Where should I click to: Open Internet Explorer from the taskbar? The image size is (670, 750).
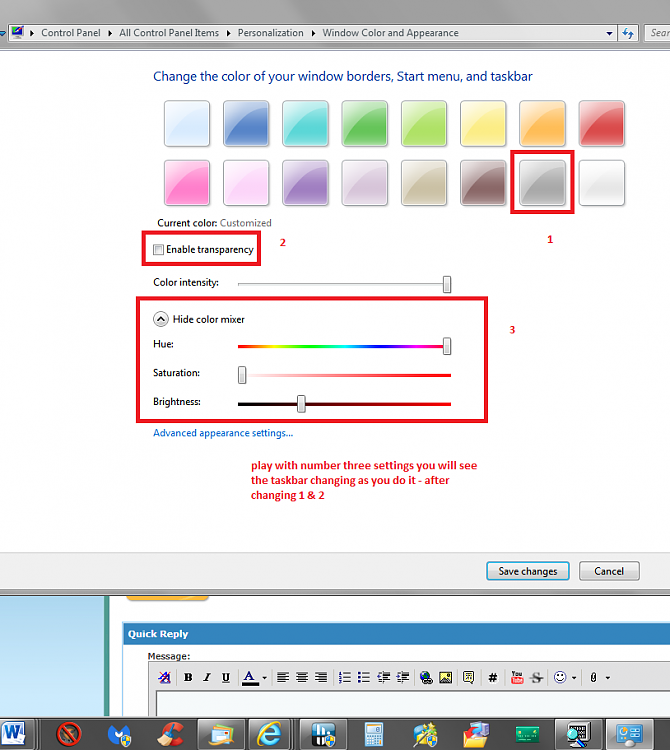pos(269,733)
